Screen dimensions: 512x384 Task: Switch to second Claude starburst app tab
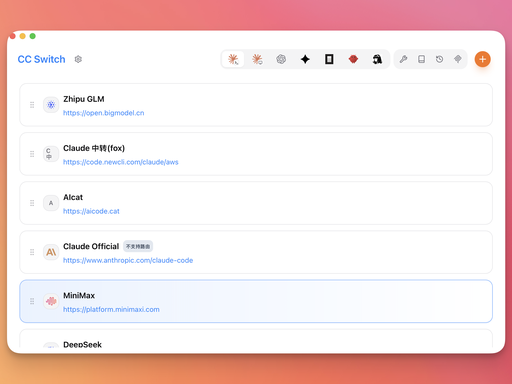(x=257, y=59)
